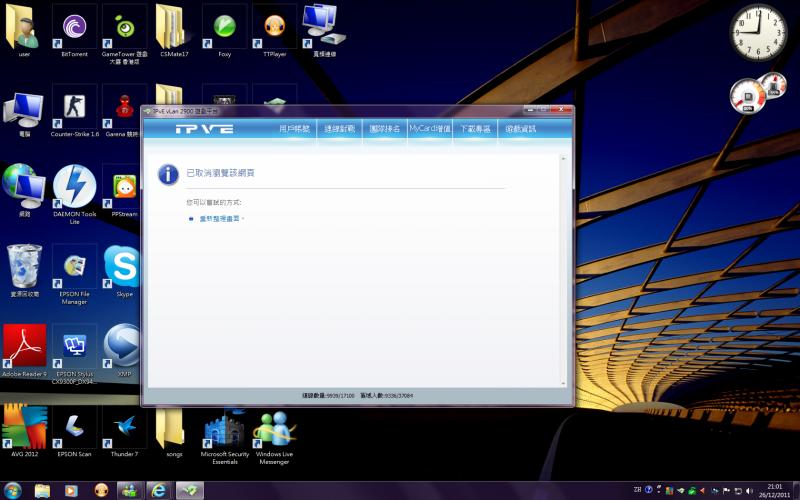The width and height of the screenshot is (800, 500).
Task: Click the scroll-down arrow in the IPvE page
Action: [563, 383]
